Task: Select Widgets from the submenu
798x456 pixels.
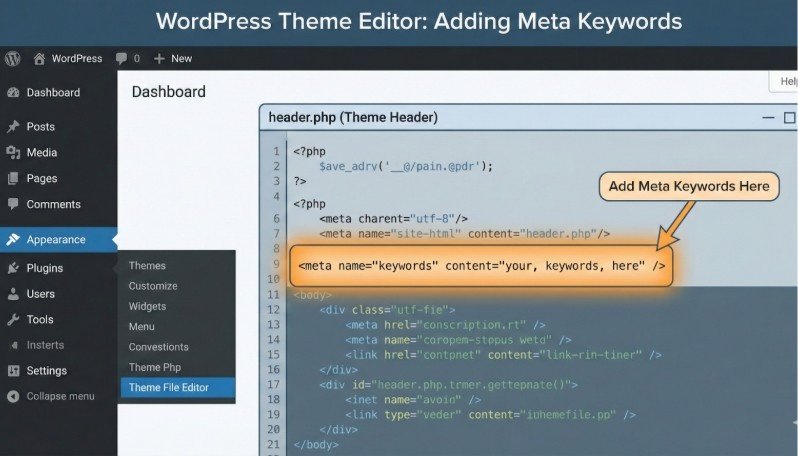Action: [147, 306]
